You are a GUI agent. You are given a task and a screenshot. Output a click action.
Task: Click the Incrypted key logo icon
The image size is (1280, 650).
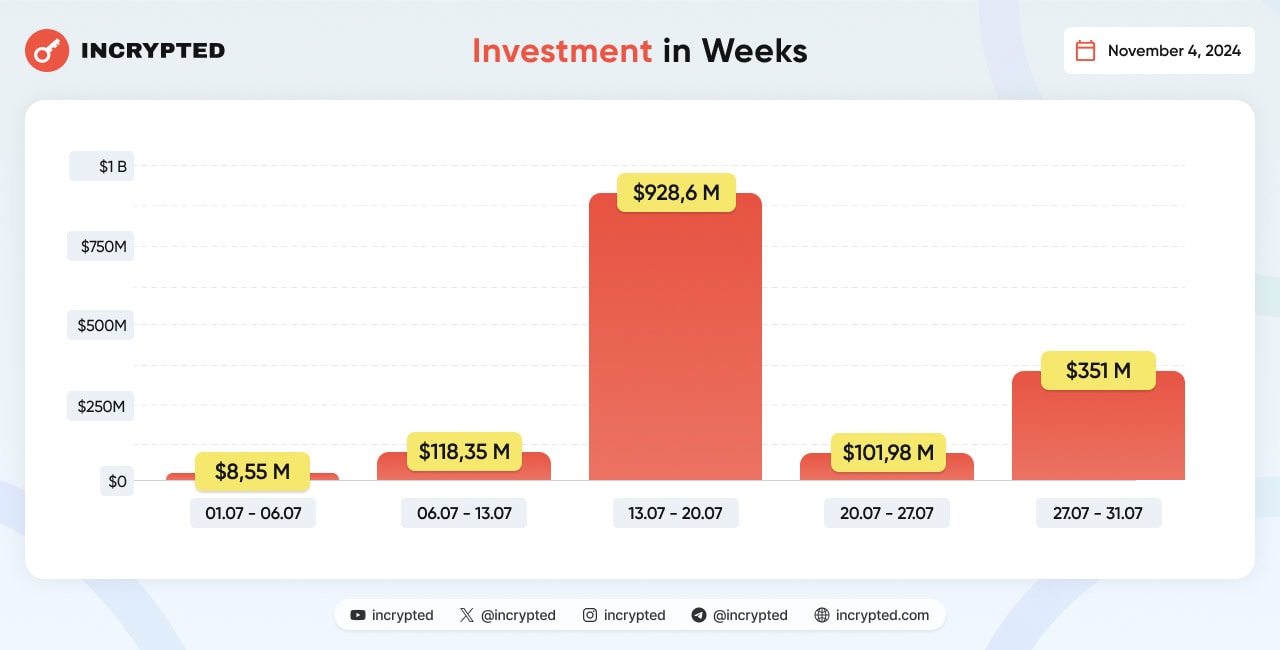click(47, 50)
